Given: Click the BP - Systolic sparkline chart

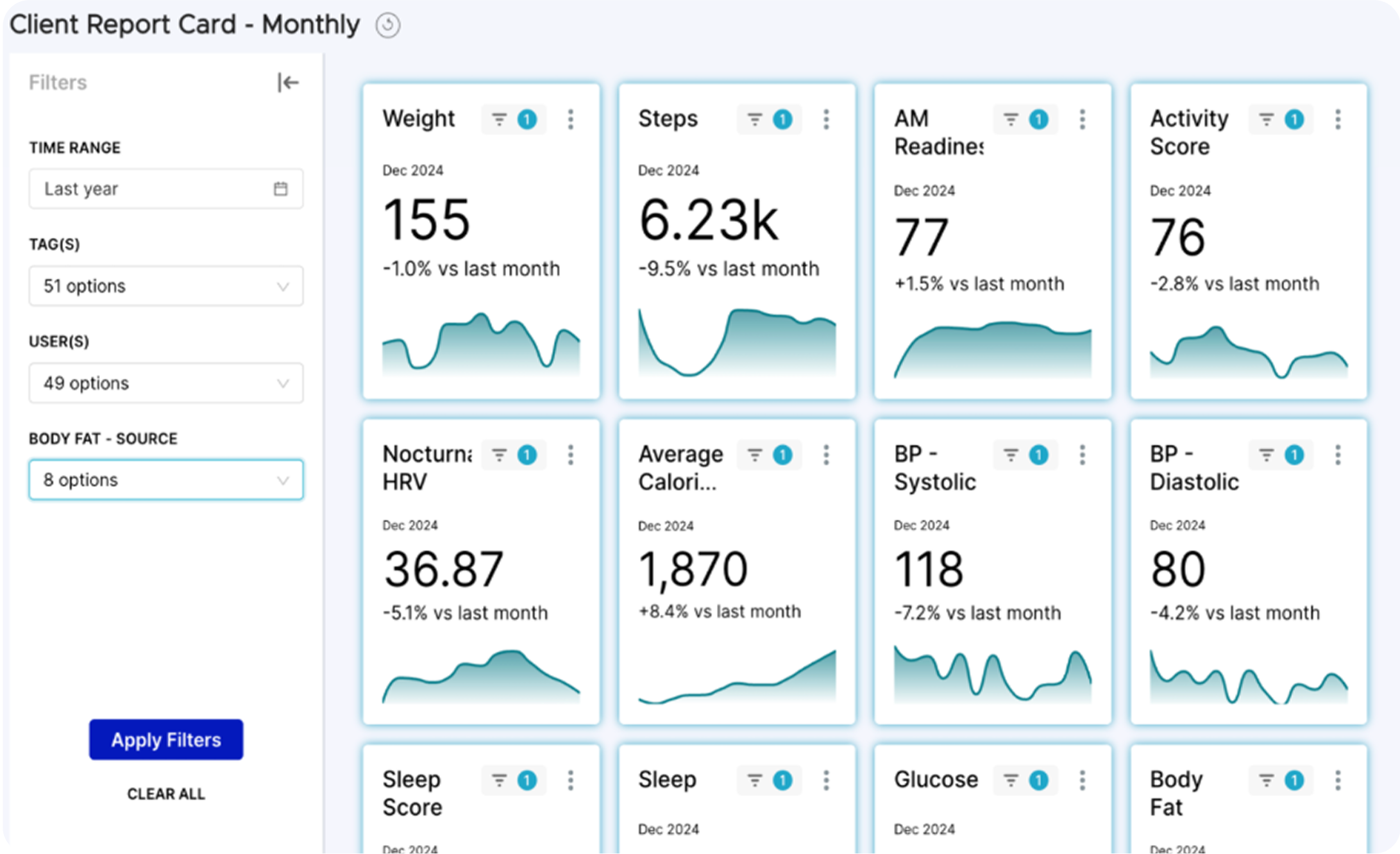Looking at the screenshot, I should click(993, 675).
